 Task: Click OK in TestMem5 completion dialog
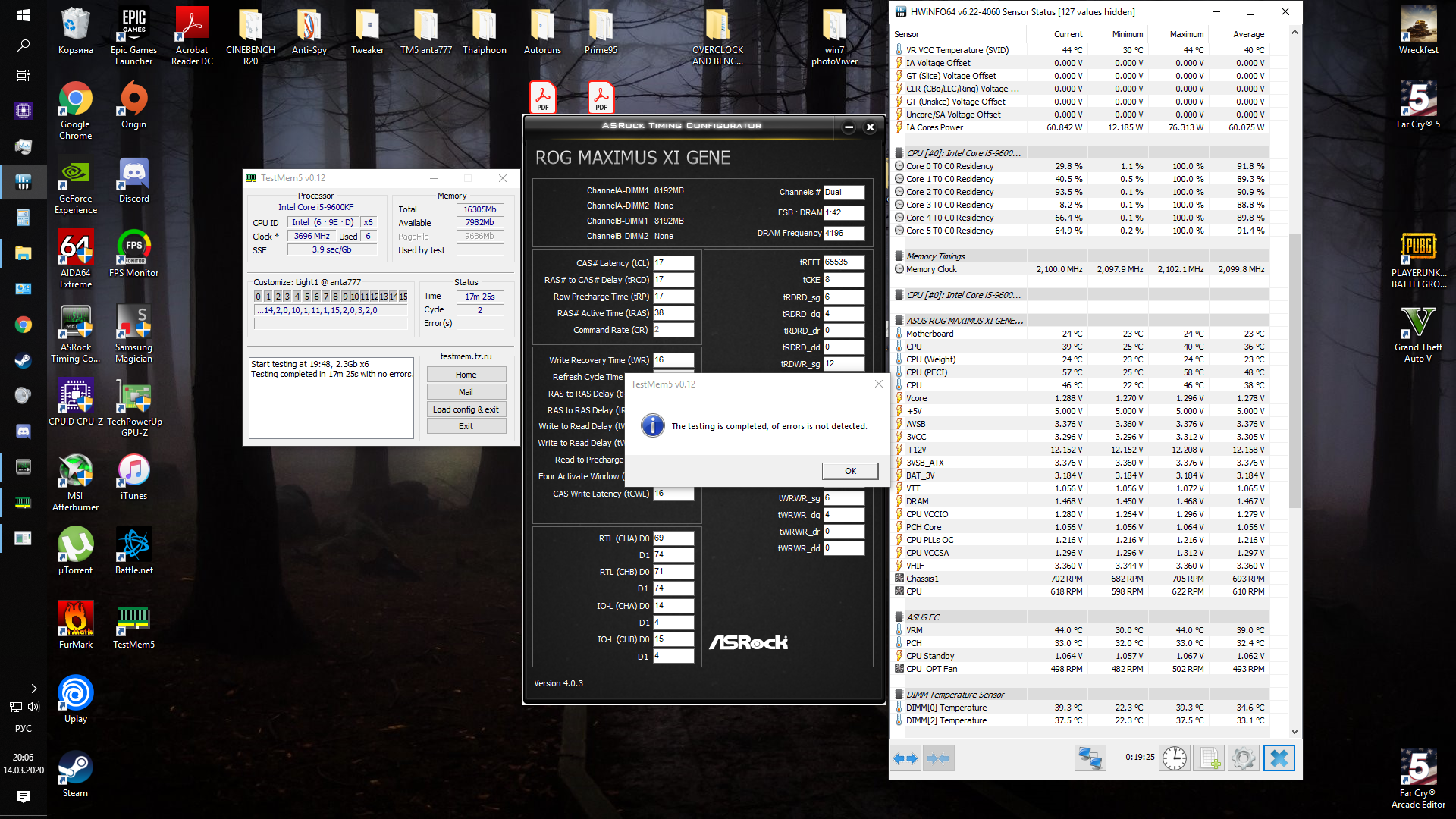point(850,471)
